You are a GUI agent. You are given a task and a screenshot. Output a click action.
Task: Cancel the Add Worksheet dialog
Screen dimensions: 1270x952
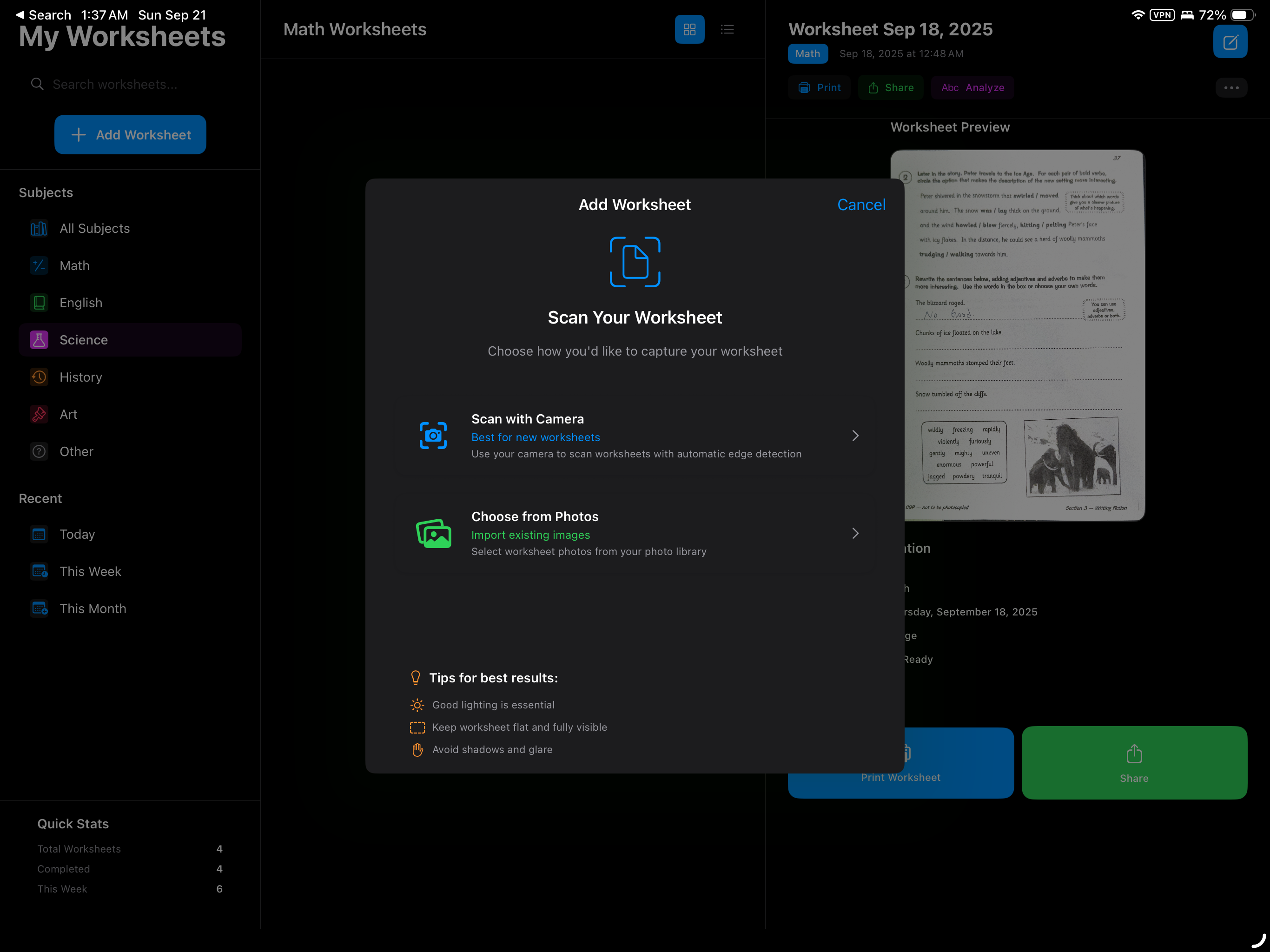click(861, 205)
